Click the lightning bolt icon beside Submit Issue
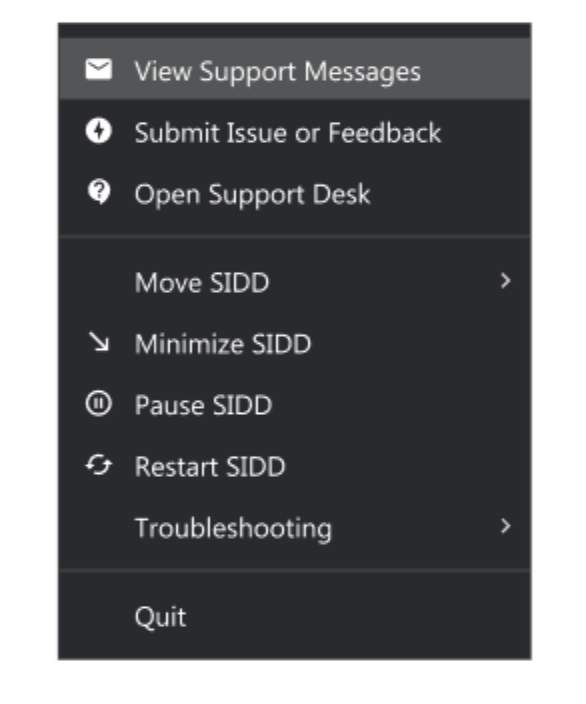 [x=98, y=131]
